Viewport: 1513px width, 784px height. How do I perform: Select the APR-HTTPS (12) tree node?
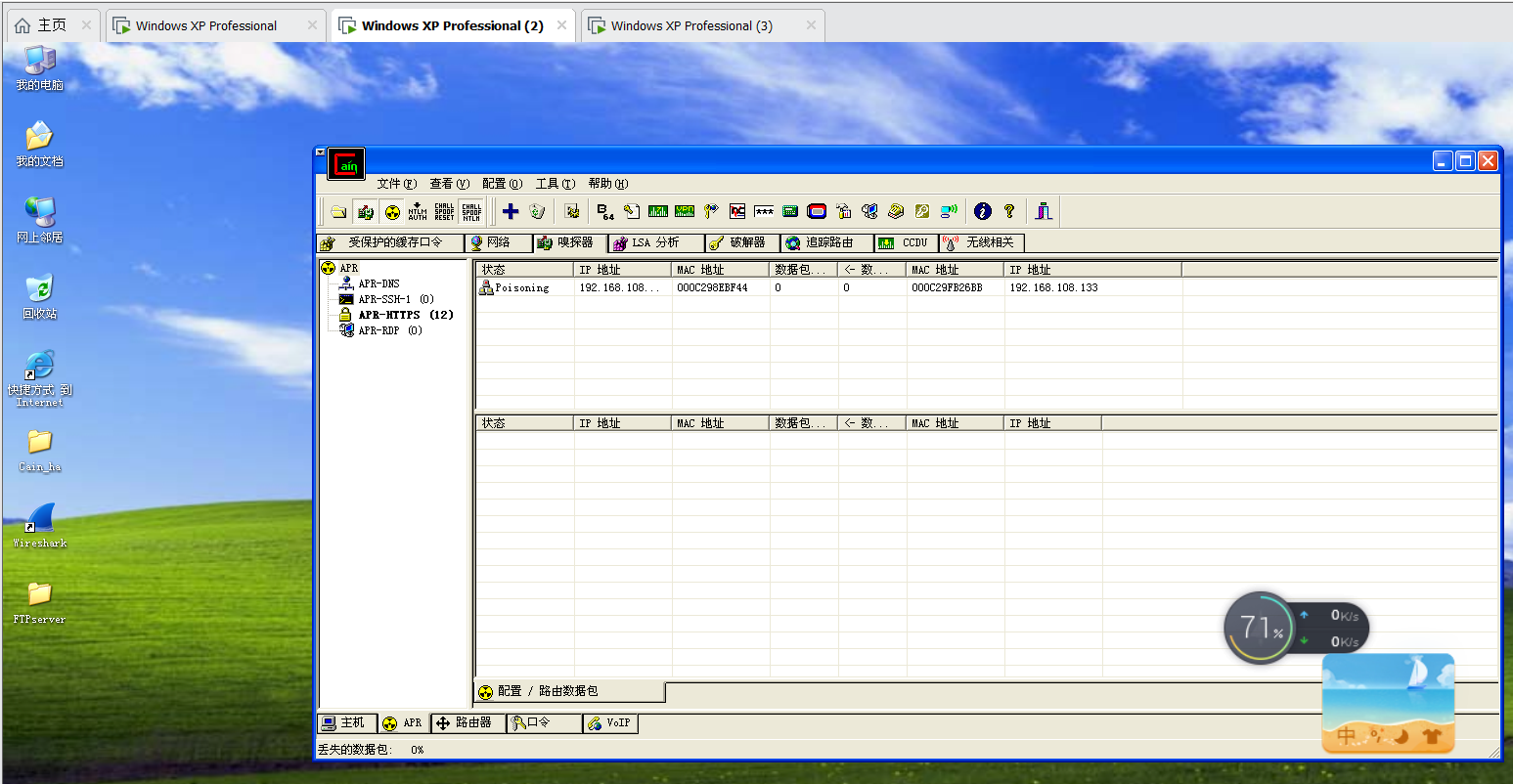click(x=405, y=315)
